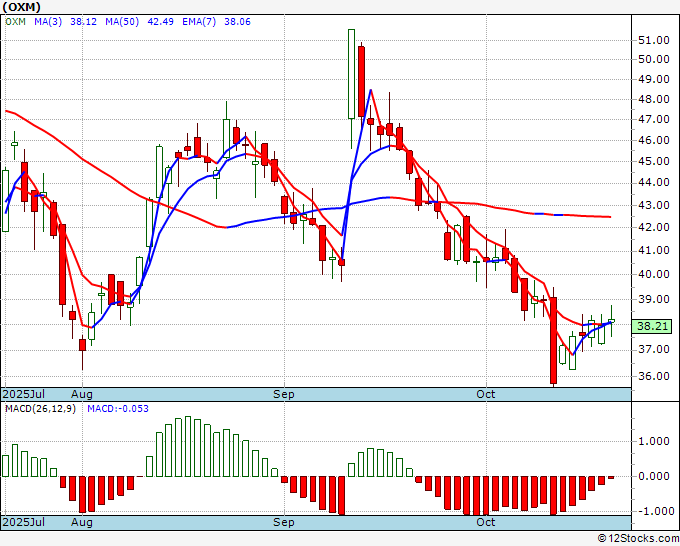Screen dimensions: 680x546
Task: Click the 0.000 MACD axis label
Action: [654, 476]
